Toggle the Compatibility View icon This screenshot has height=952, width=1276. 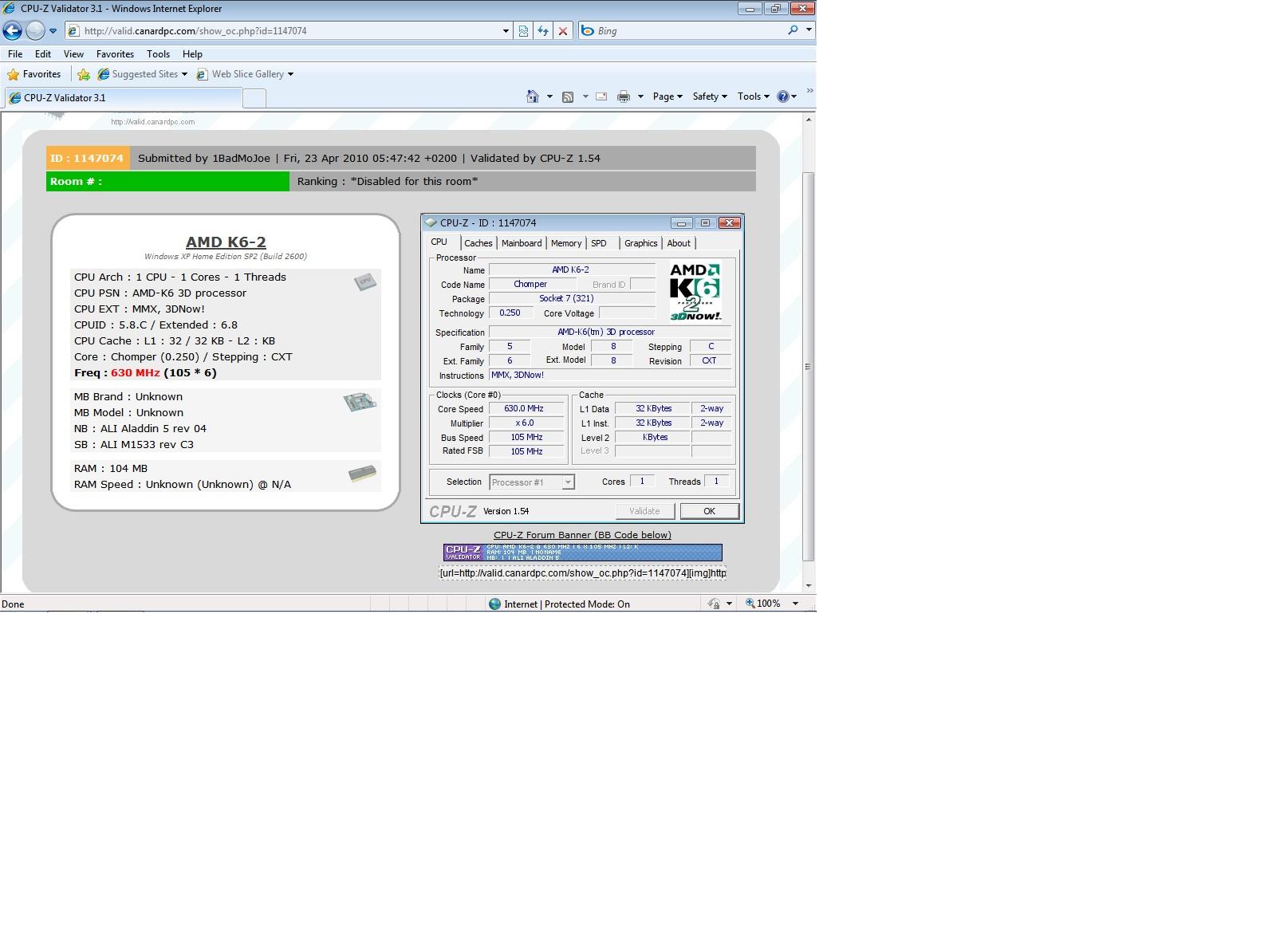[x=523, y=31]
